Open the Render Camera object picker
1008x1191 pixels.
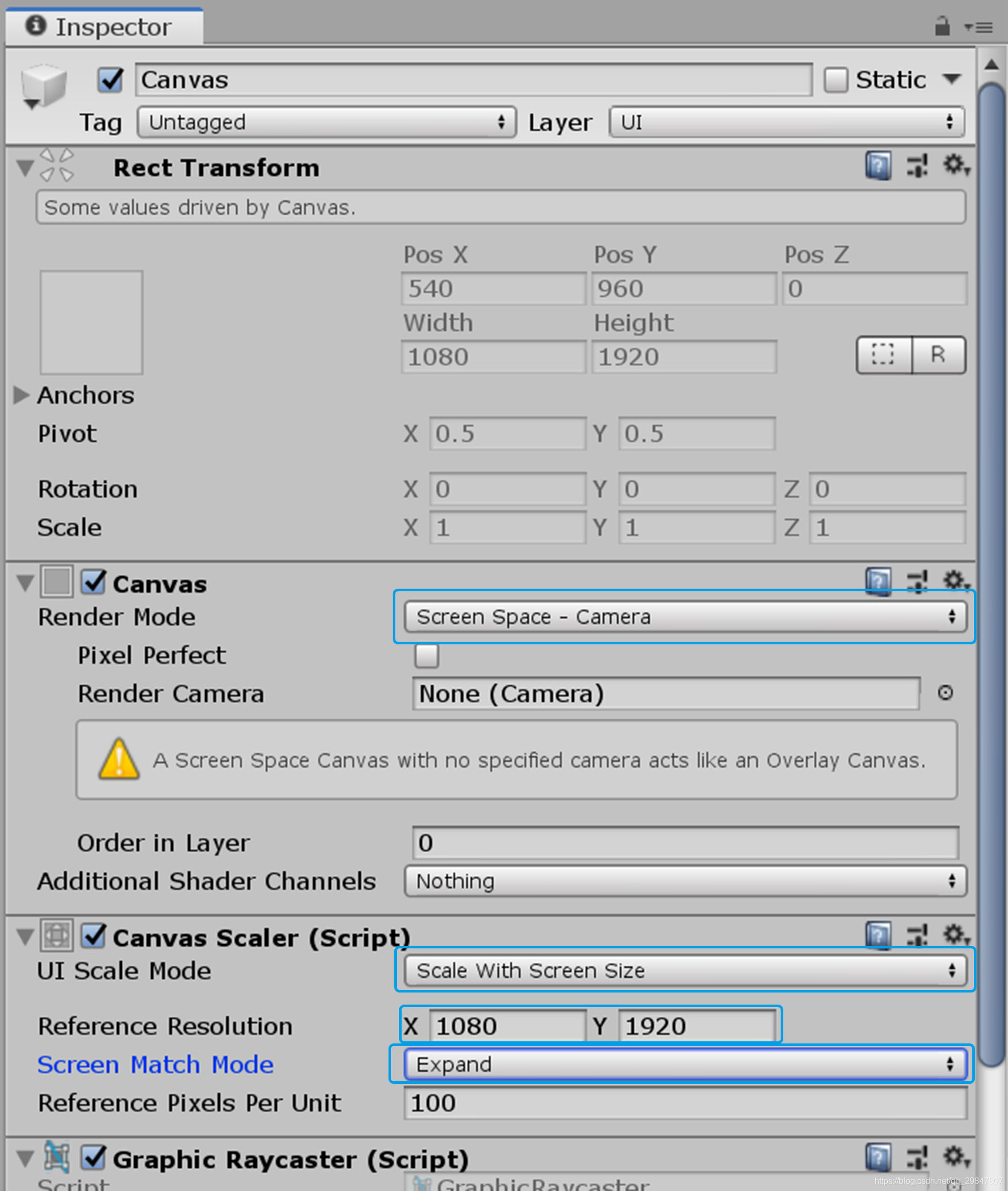click(946, 694)
